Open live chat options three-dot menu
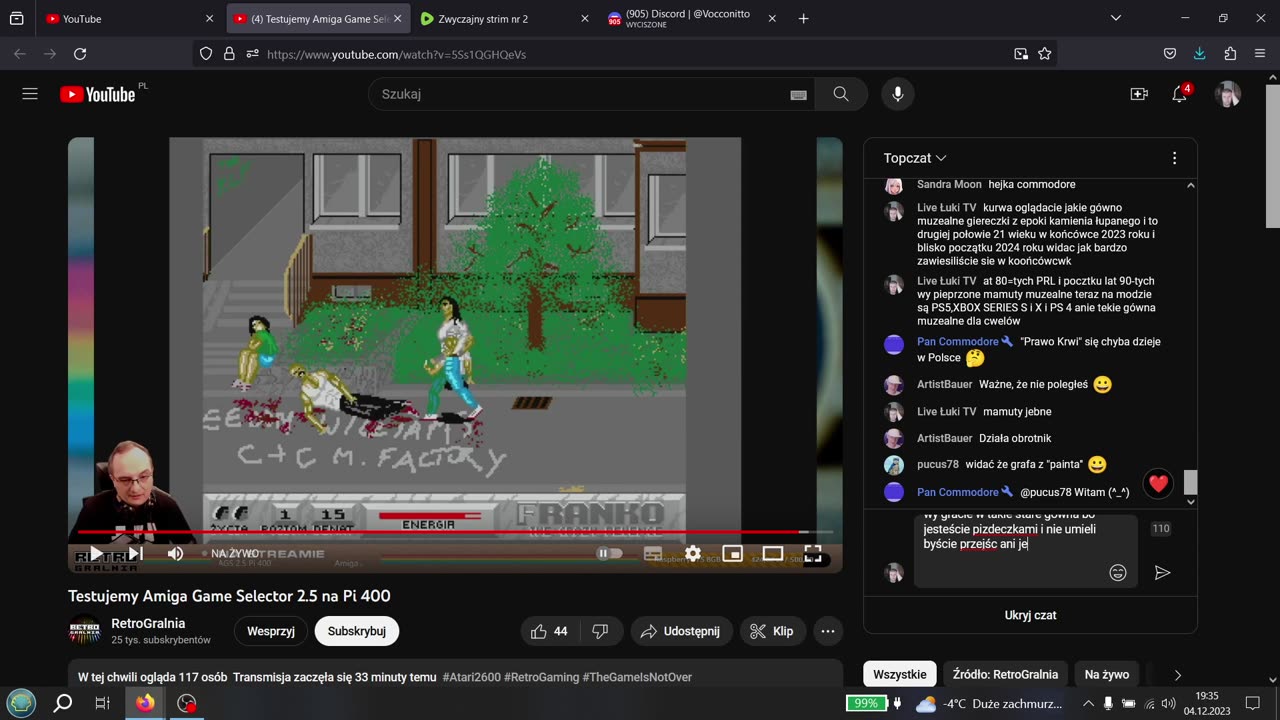1280x720 pixels. pyautogui.click(x=1174, y=158)
